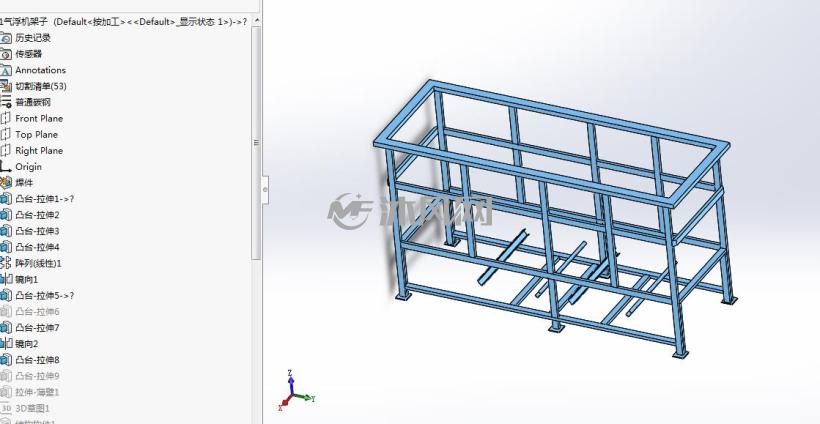This screenshot has height=424, width=820.
Task: Click the 镜向2 mirror feature
Action: pos(27,343)
